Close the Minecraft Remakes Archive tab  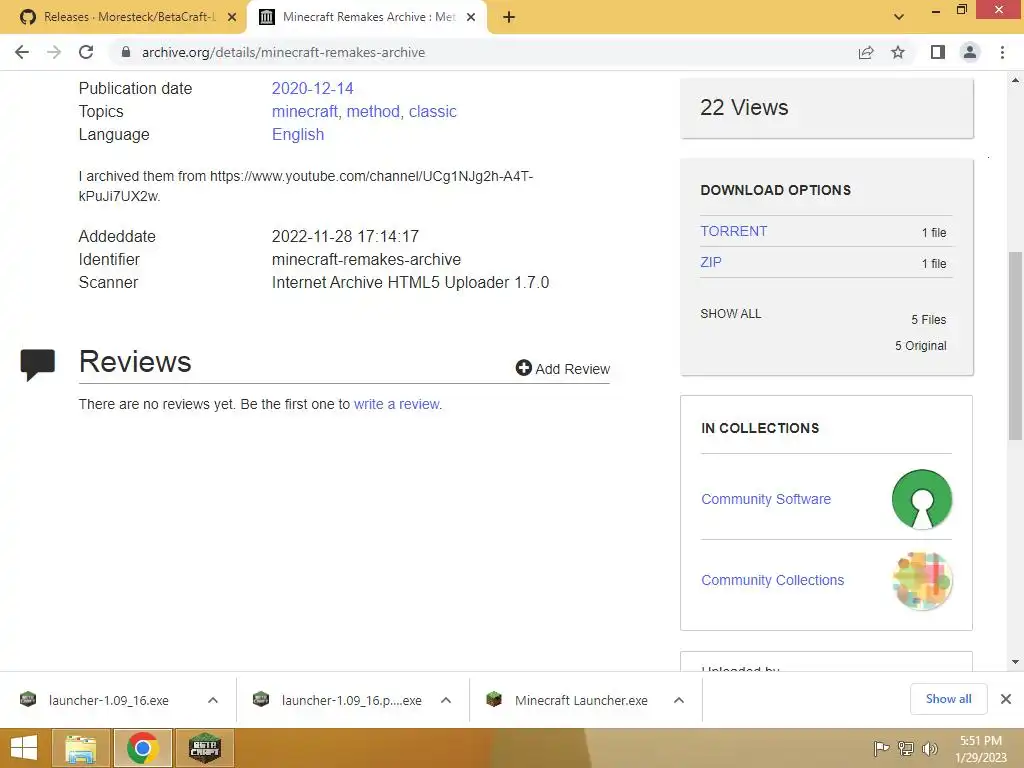point(471,18)
